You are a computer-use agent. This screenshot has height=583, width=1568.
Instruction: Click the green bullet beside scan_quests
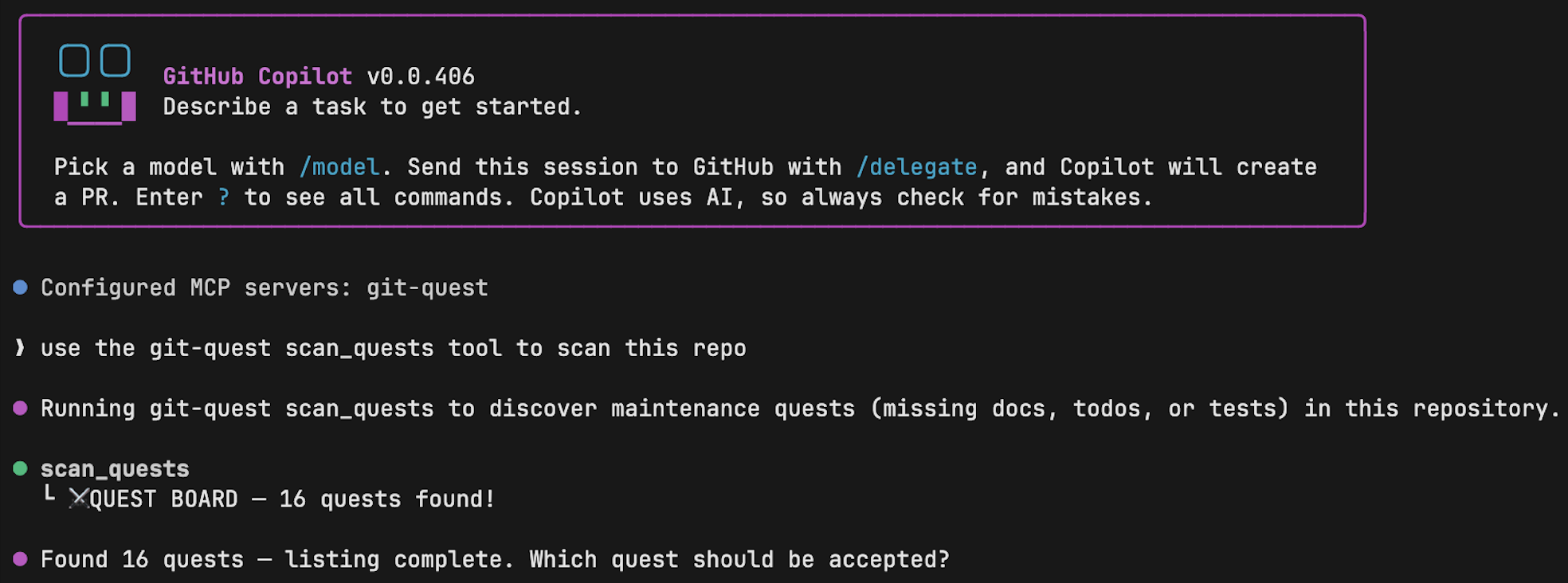21,468
